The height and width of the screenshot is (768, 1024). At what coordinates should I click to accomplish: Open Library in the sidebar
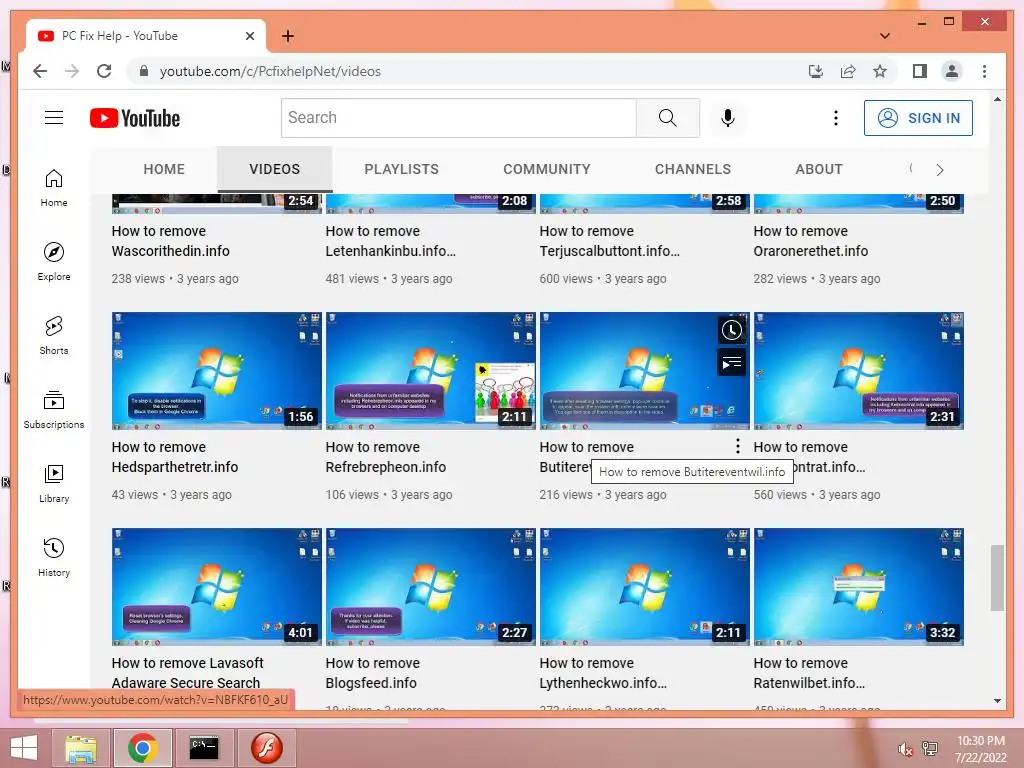54,483
